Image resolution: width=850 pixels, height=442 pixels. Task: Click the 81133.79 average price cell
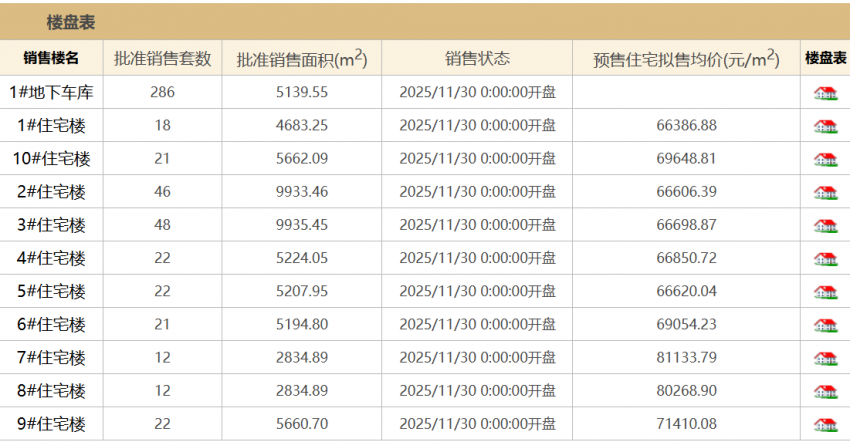pos(686,357)
